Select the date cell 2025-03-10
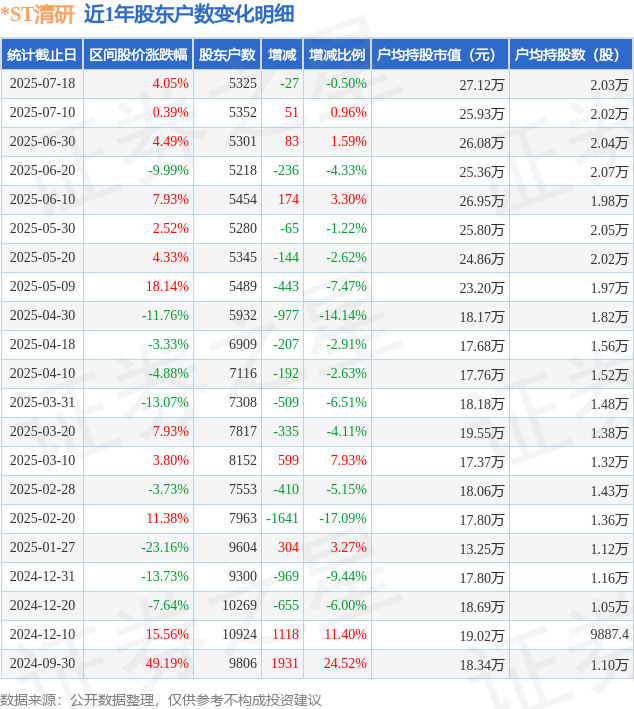This screenshot has width=634, height=709. click(43, 460)
